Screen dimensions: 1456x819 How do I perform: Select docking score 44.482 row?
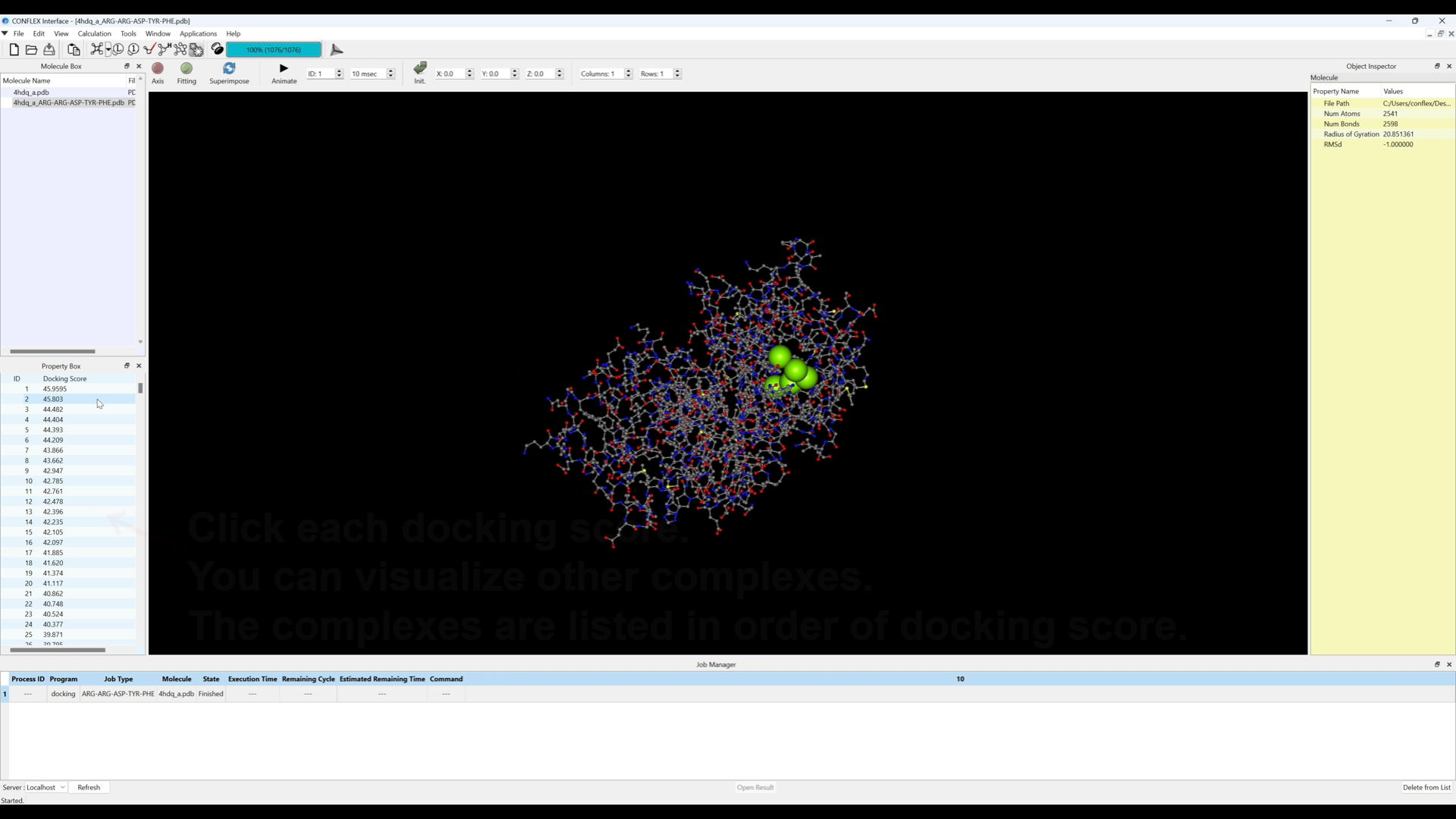[53, 409]
